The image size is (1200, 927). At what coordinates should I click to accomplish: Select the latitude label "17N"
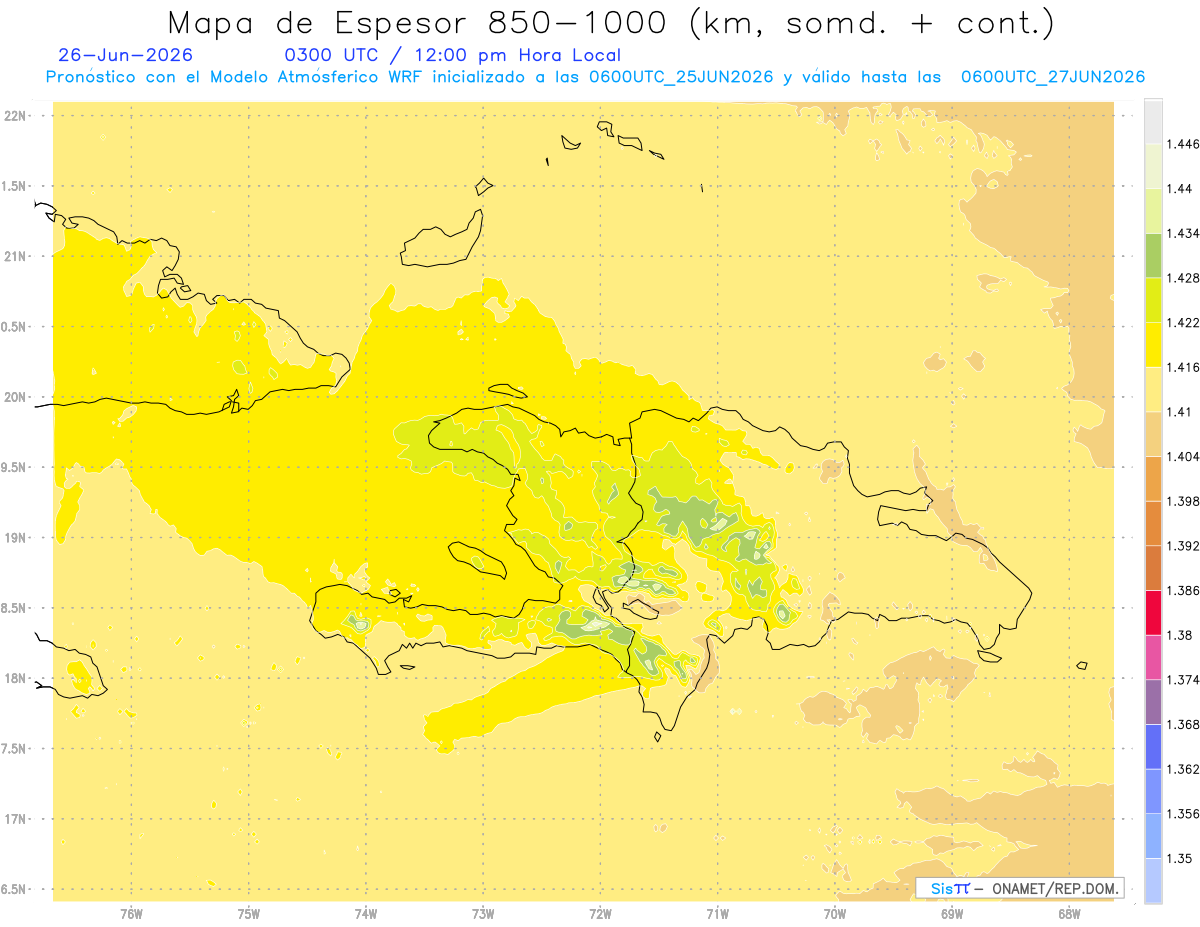16,819
